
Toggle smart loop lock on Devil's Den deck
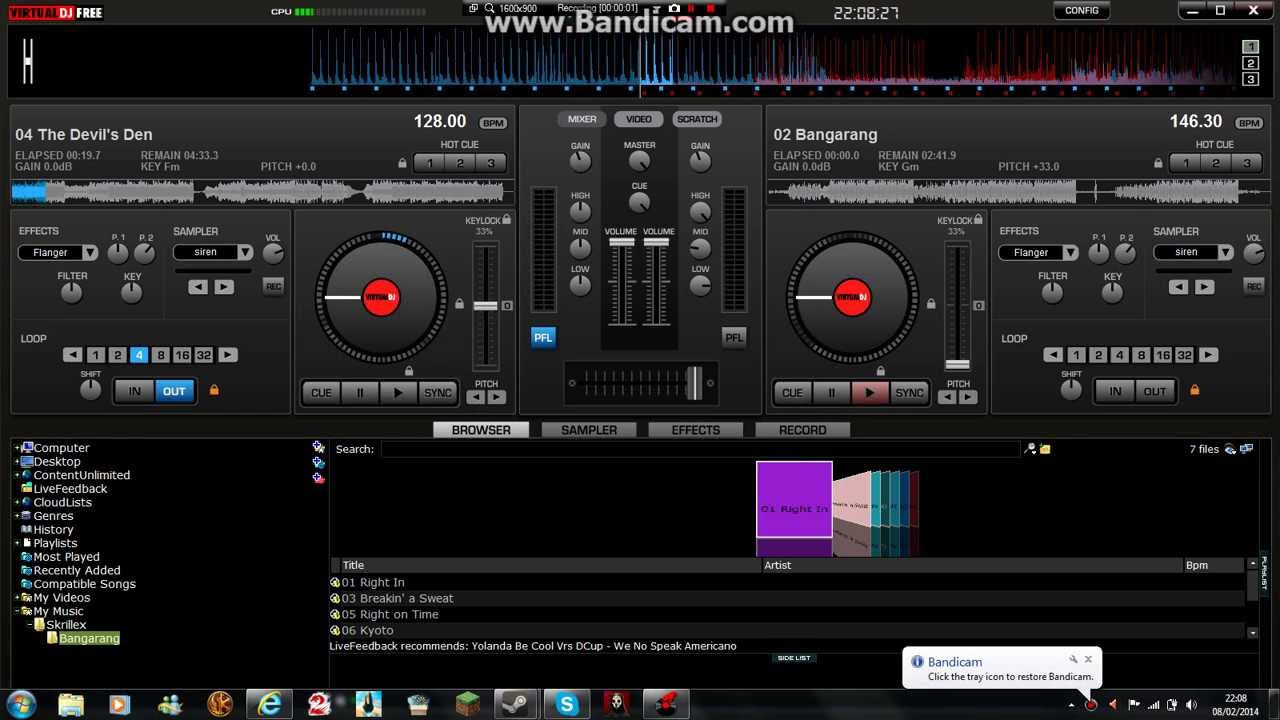tap(213, 390)
